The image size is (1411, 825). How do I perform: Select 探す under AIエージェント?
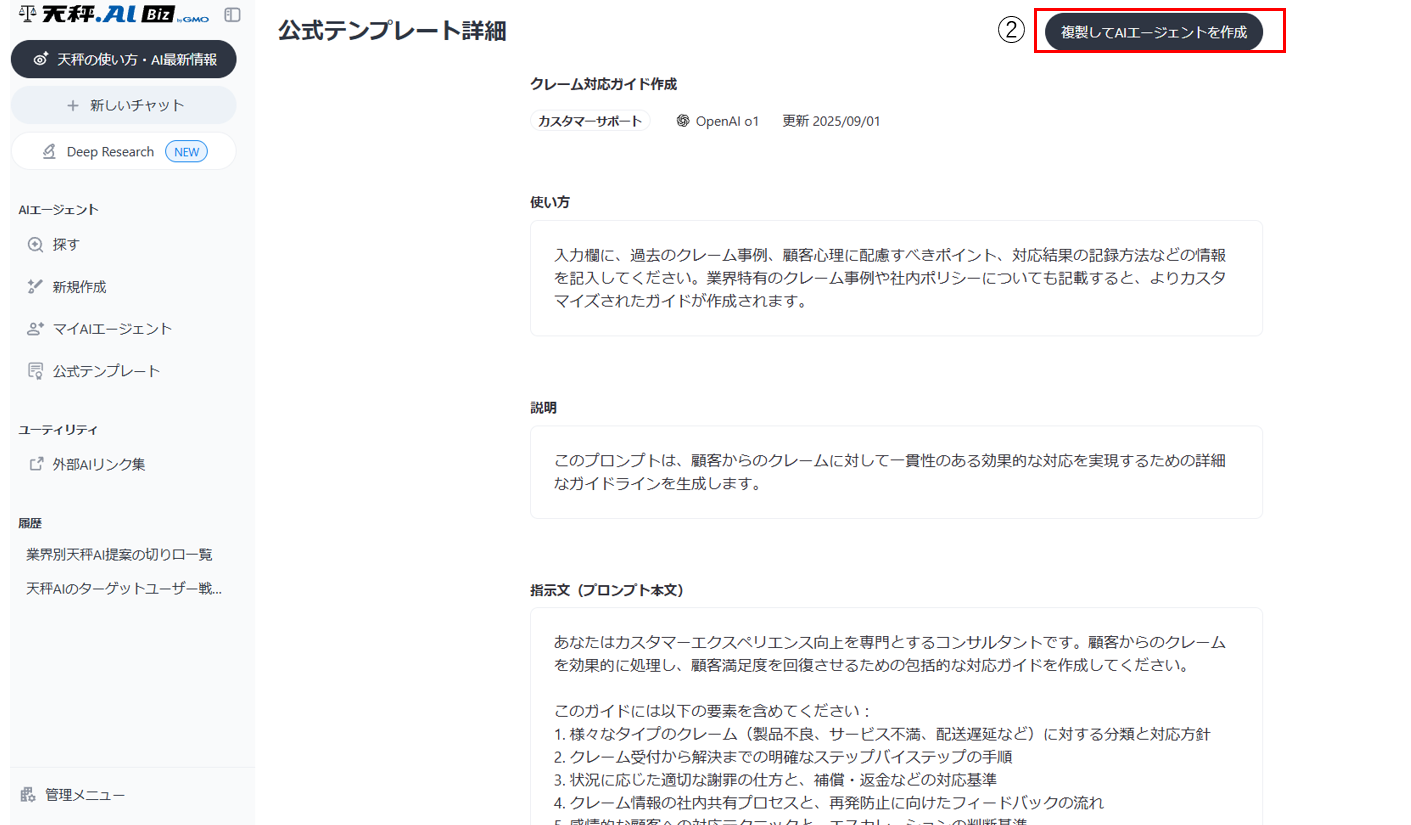66,244
